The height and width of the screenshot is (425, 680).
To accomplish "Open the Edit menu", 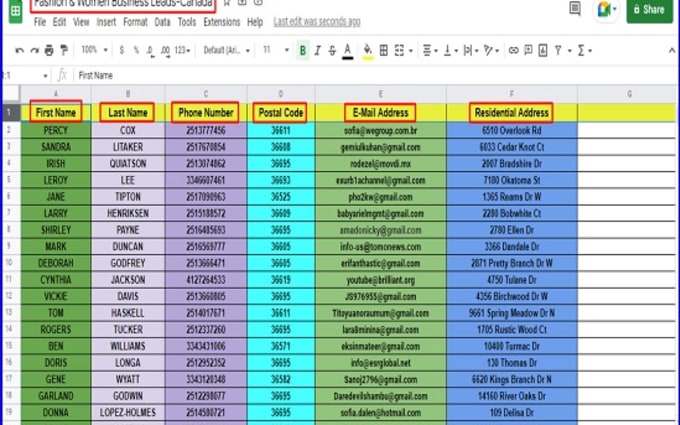I will click(59, 22).
